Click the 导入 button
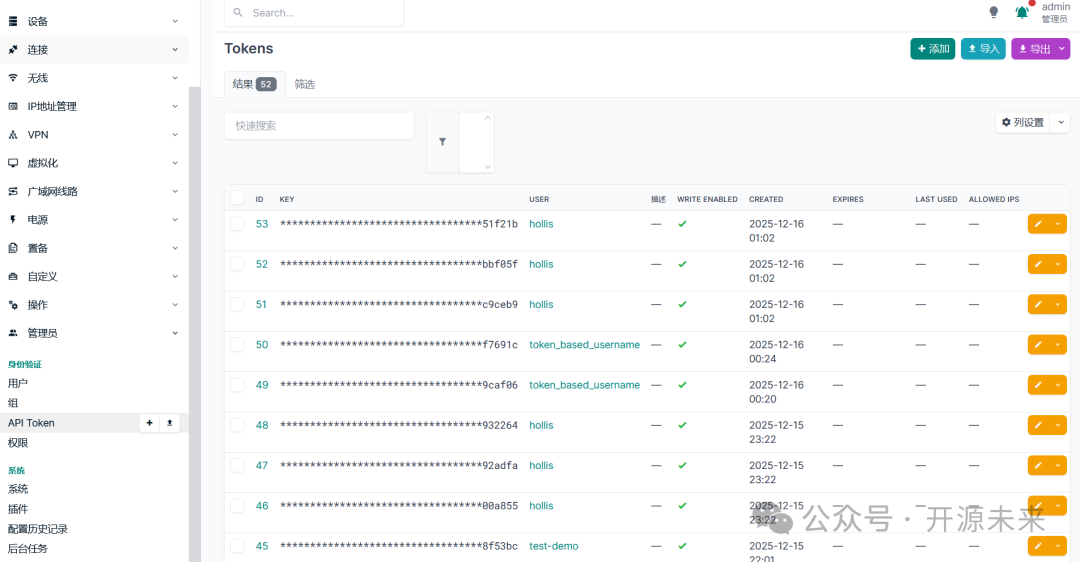Image resolution: width=1080 pixels, height=562 pixels. point(983,49)
